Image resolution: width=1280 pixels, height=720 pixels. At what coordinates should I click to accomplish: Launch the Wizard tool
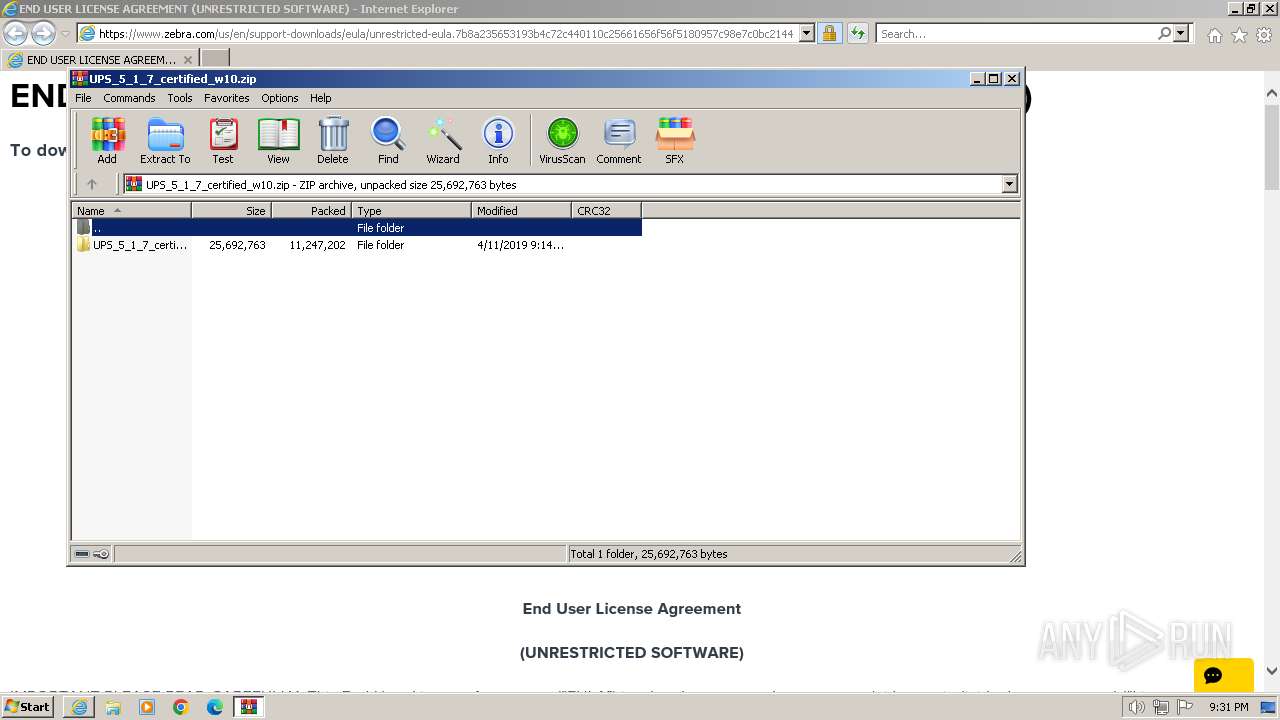(x=443, y=140)
